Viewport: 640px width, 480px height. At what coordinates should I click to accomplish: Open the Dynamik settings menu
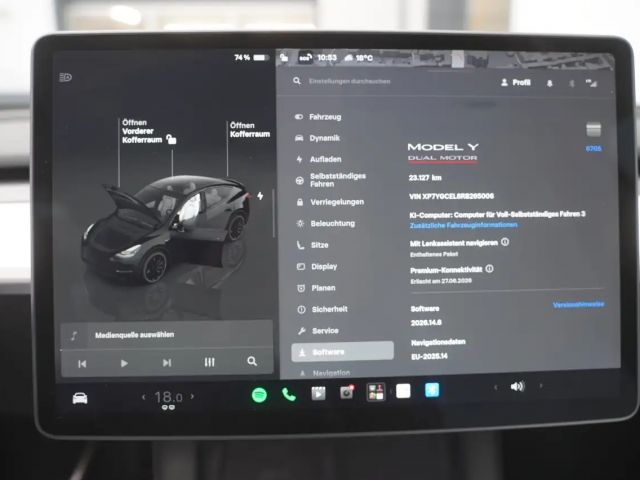click(x=317, y=138)
